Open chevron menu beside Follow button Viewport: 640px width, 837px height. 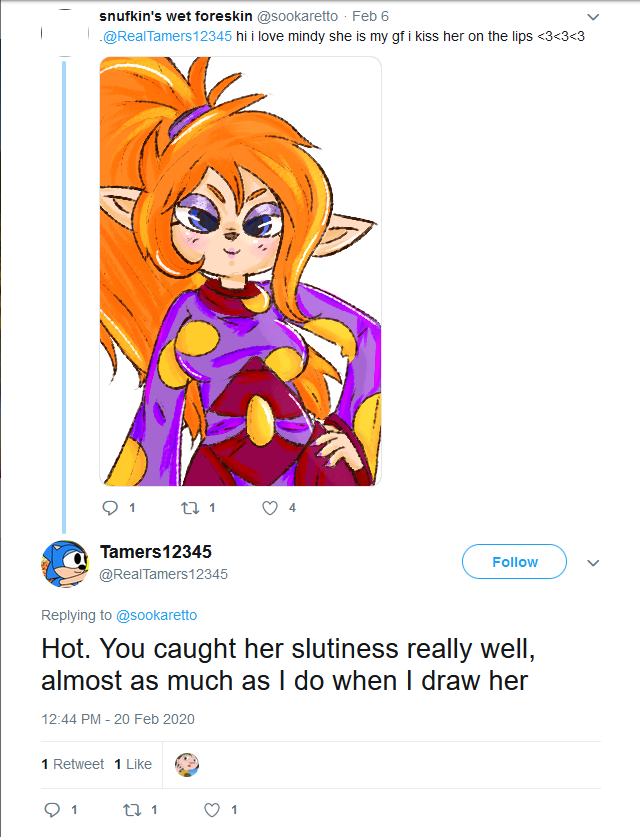pyautogui.click(x=593, y=563)
